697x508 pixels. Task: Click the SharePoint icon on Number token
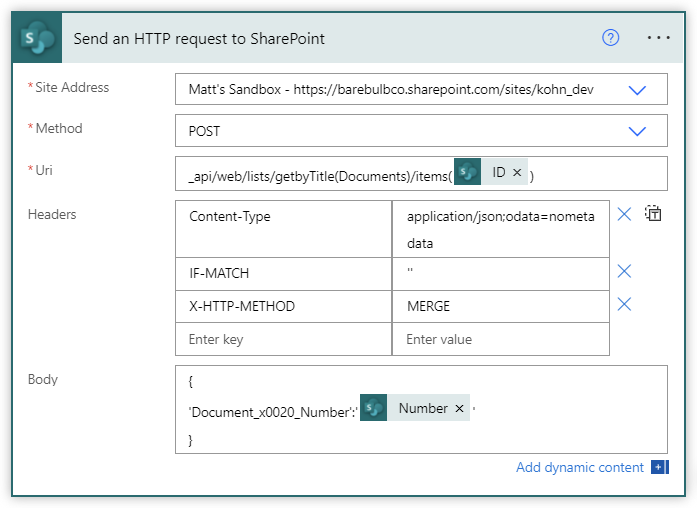point(373,408)
